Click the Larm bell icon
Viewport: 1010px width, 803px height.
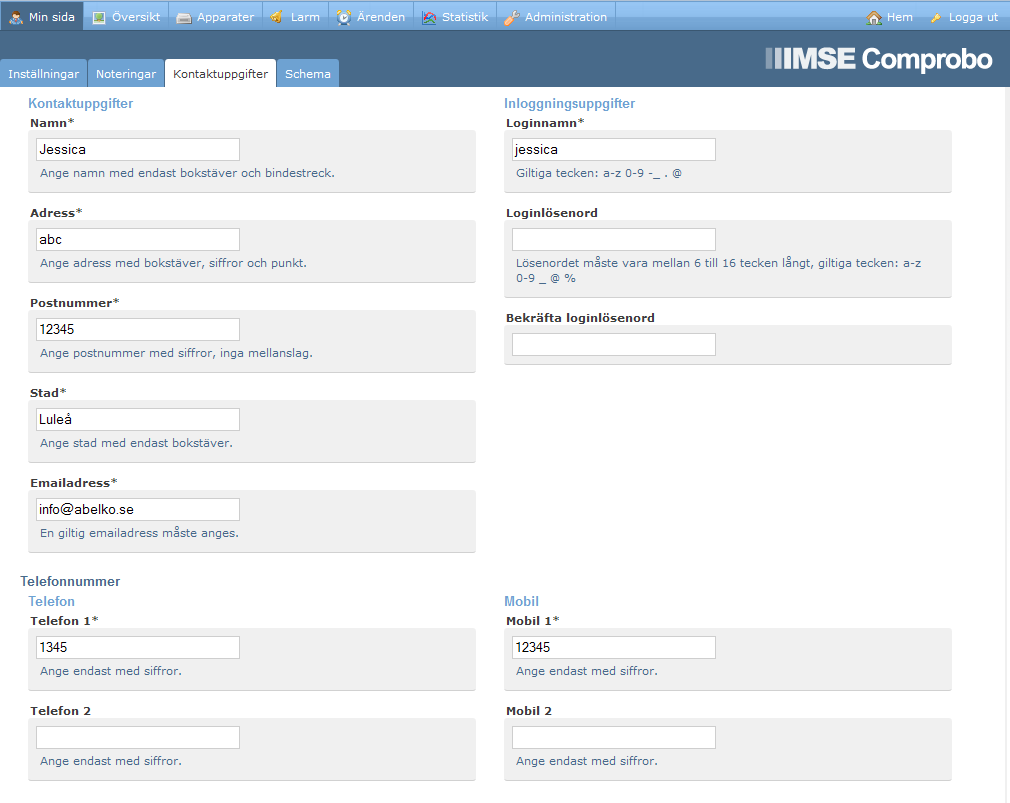tap(277, 17)
